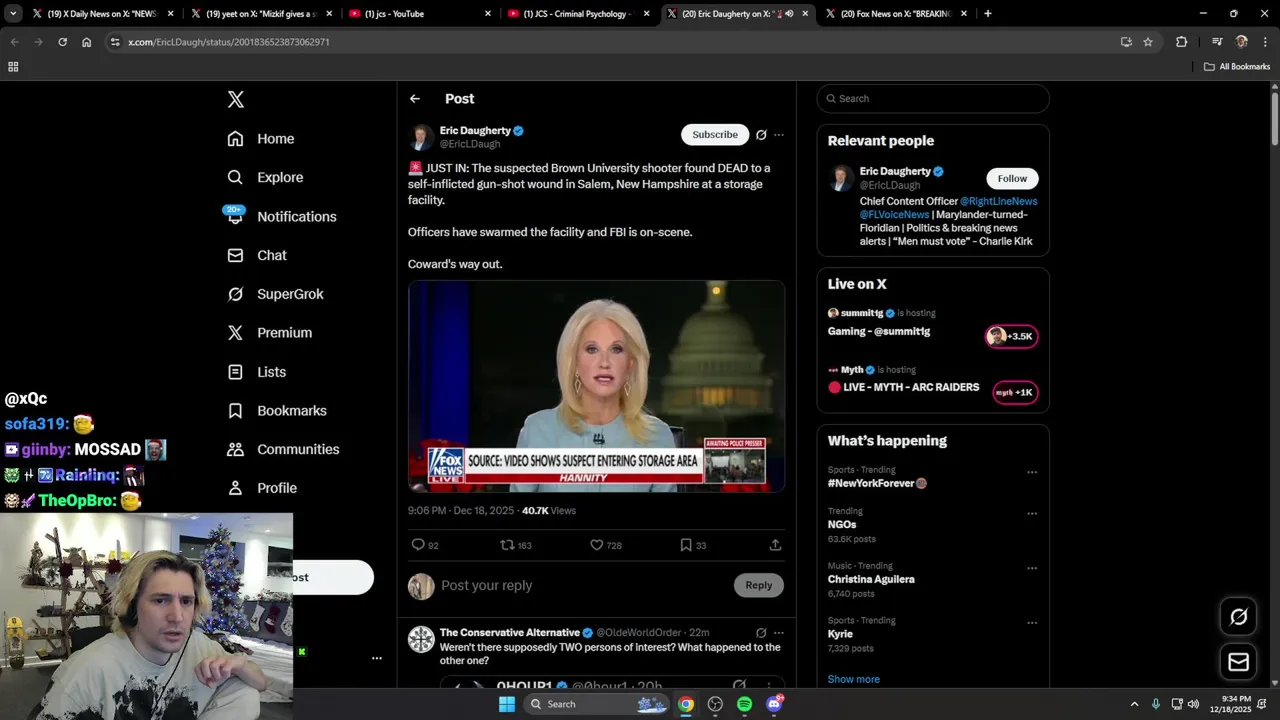1280x720 pixels.
Task: Switch to the Fox News on X tab
Action: point(895,14)
